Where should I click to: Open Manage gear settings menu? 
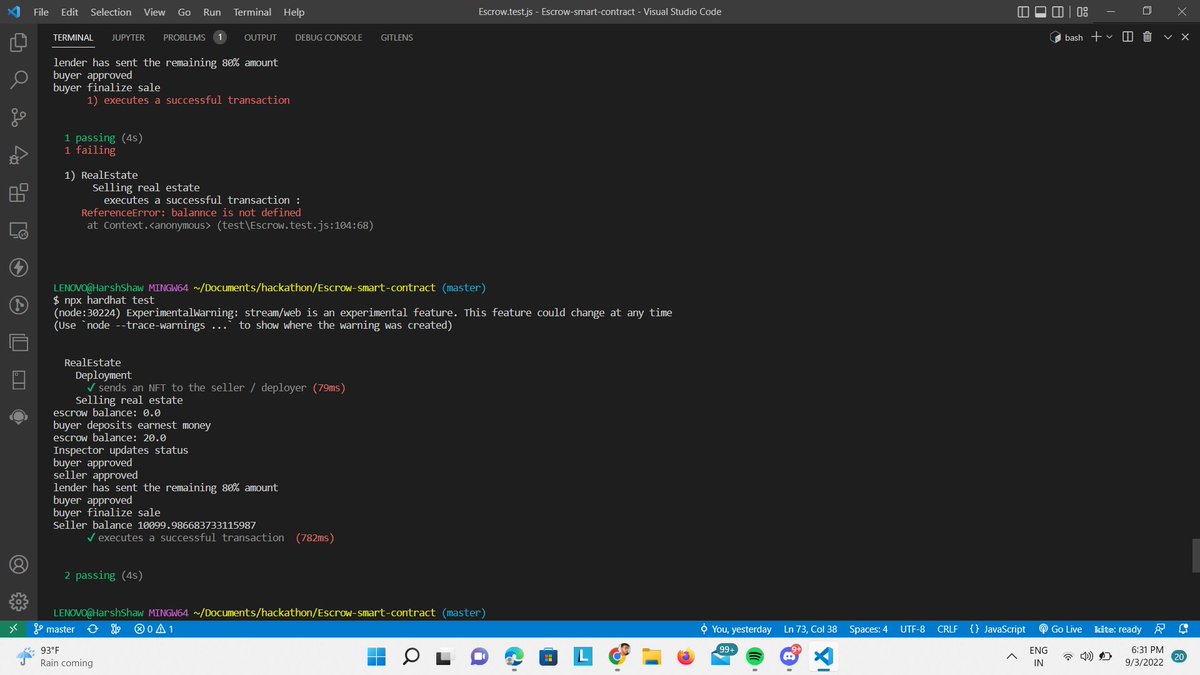point(18,601)
